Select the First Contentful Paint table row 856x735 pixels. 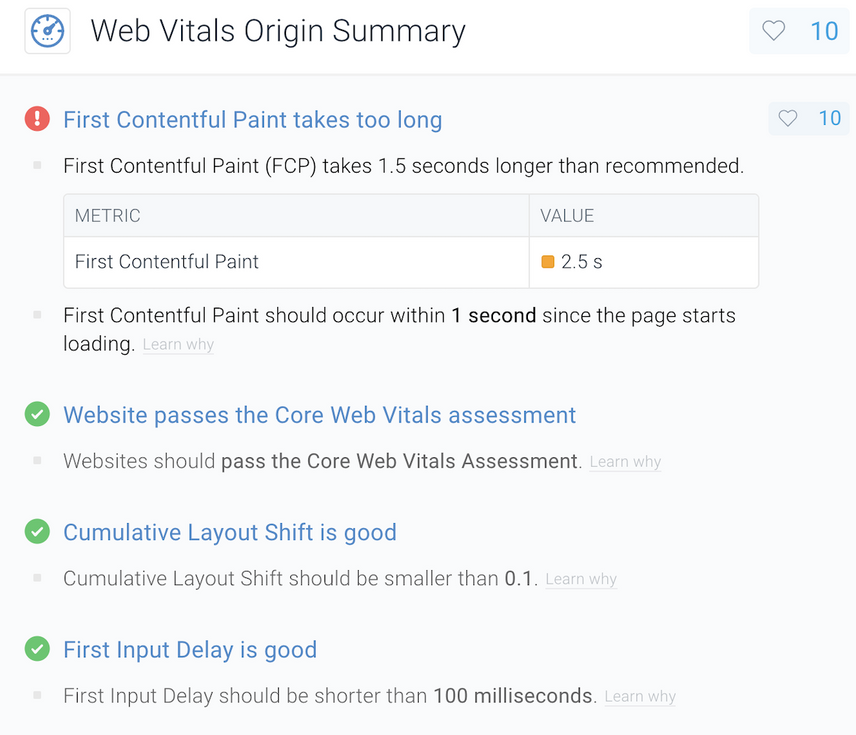[411, 262]
